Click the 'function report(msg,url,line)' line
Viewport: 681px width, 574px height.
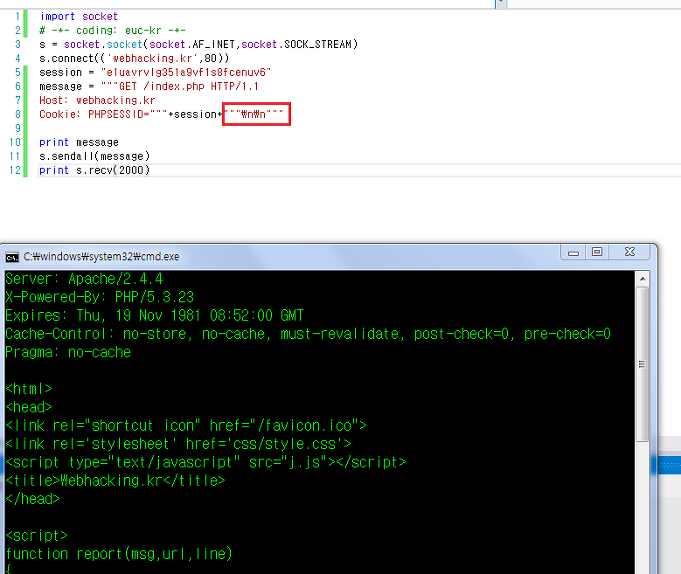pos(119,554)
